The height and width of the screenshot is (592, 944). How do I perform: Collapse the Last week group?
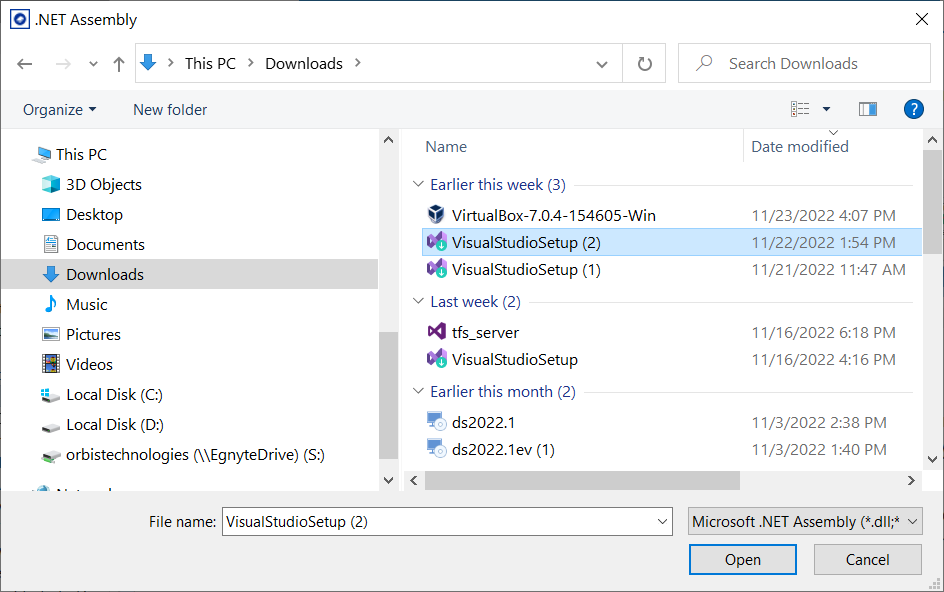pyautogui.click(x=418, y=301)
